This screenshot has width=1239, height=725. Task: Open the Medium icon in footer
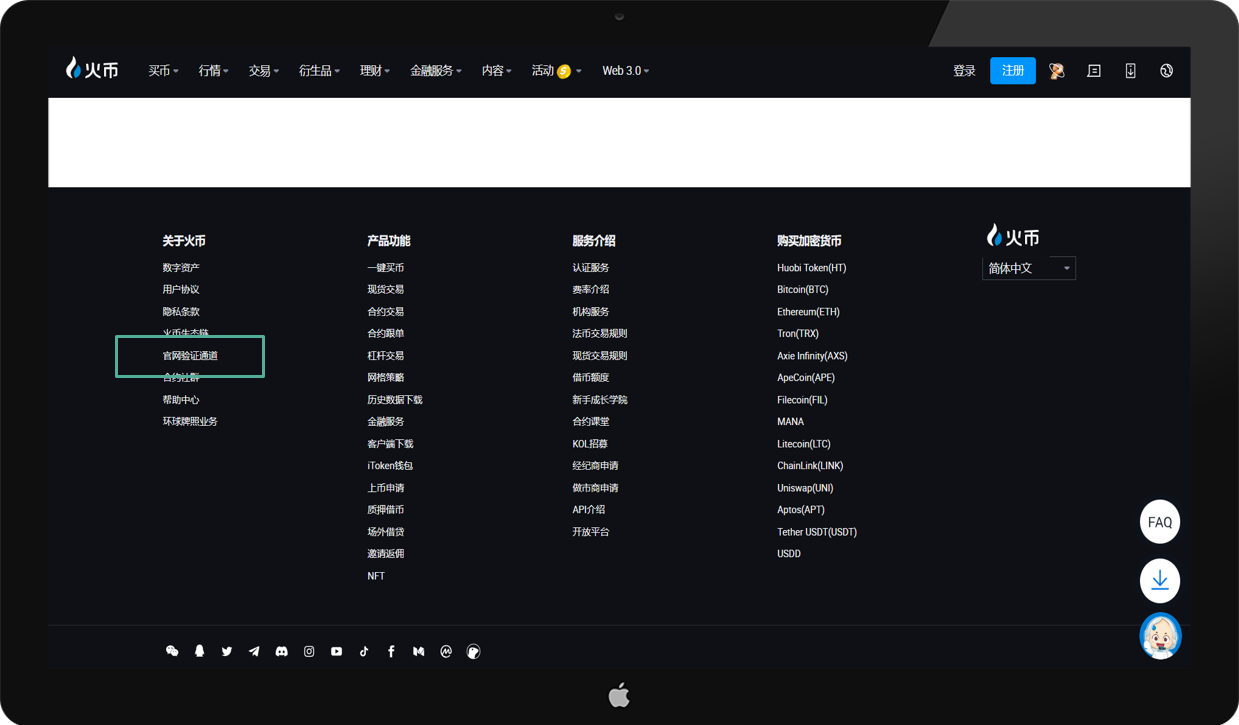pyautogui.click(x=419, y=651)
